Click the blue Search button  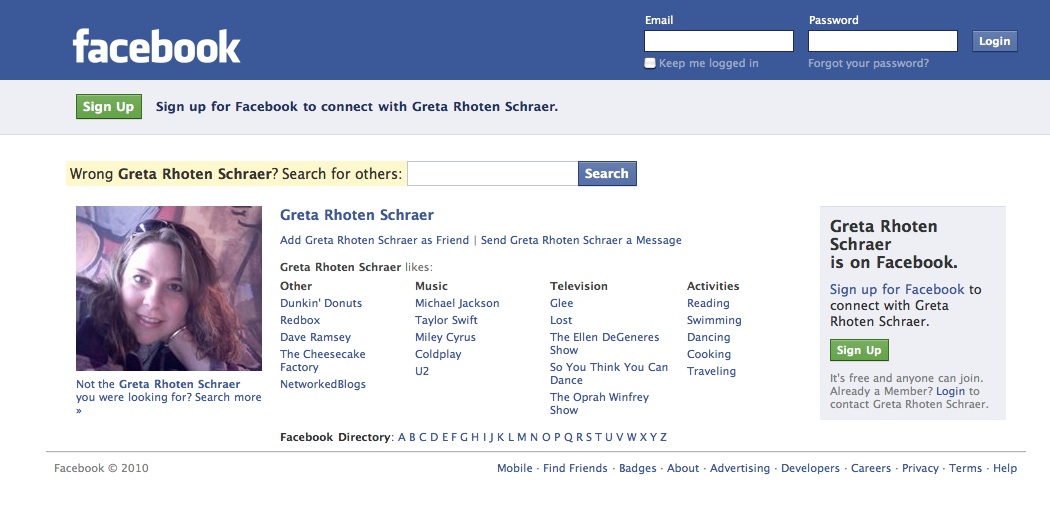click(607, 173)
